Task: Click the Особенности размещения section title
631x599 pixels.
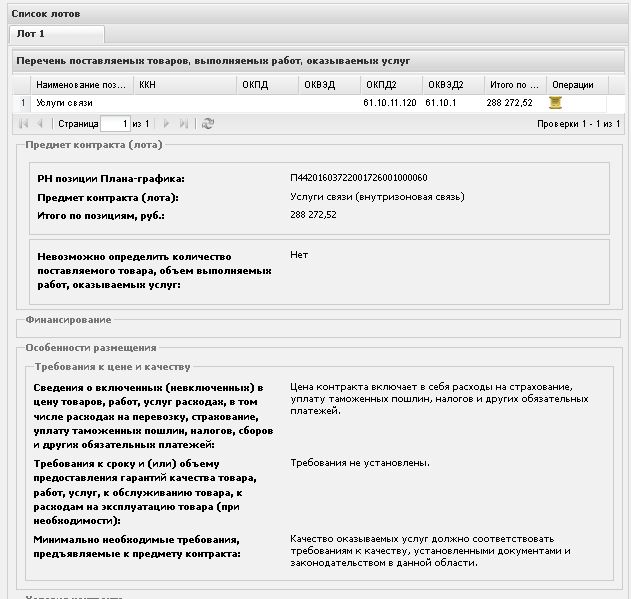Action: 91,348
